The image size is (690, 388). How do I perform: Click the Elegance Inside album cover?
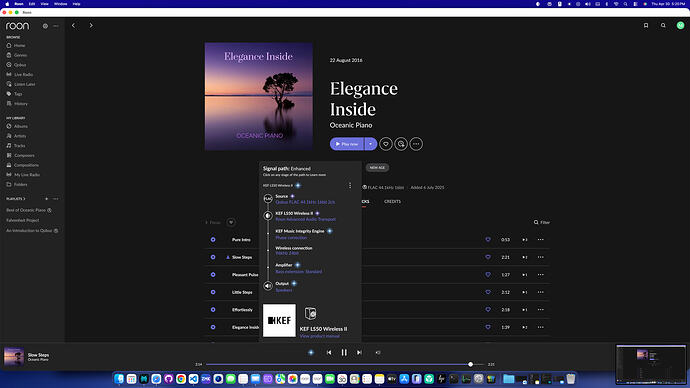point(259,96)
